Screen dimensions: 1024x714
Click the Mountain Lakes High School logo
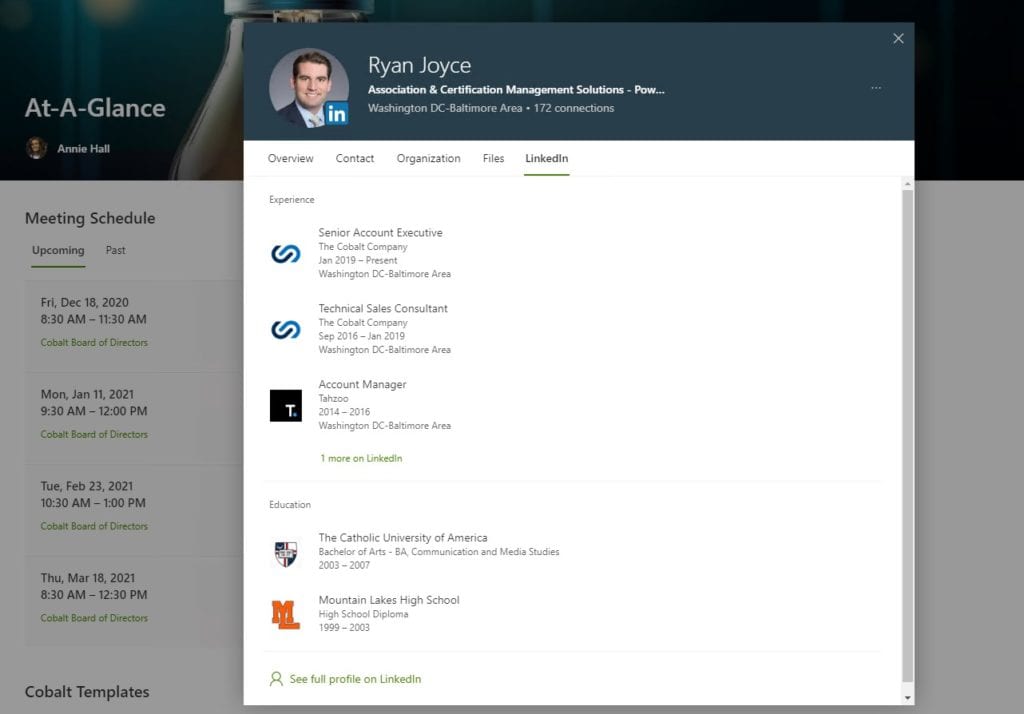[x=285, y=615]
